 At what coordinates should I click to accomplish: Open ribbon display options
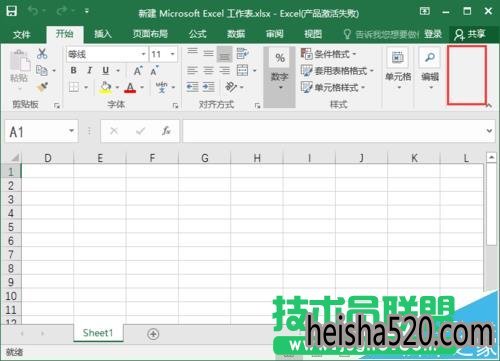[x=424, y=11]
